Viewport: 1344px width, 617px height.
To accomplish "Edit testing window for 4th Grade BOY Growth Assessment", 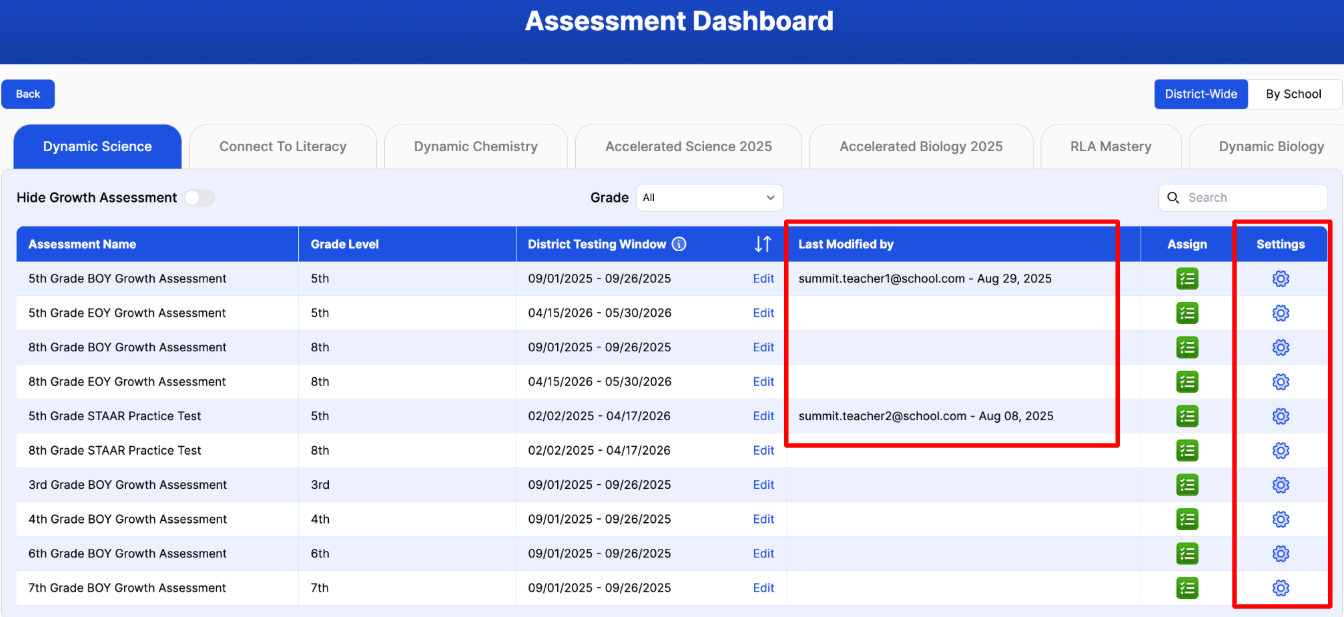I will [x=764, y=519].
